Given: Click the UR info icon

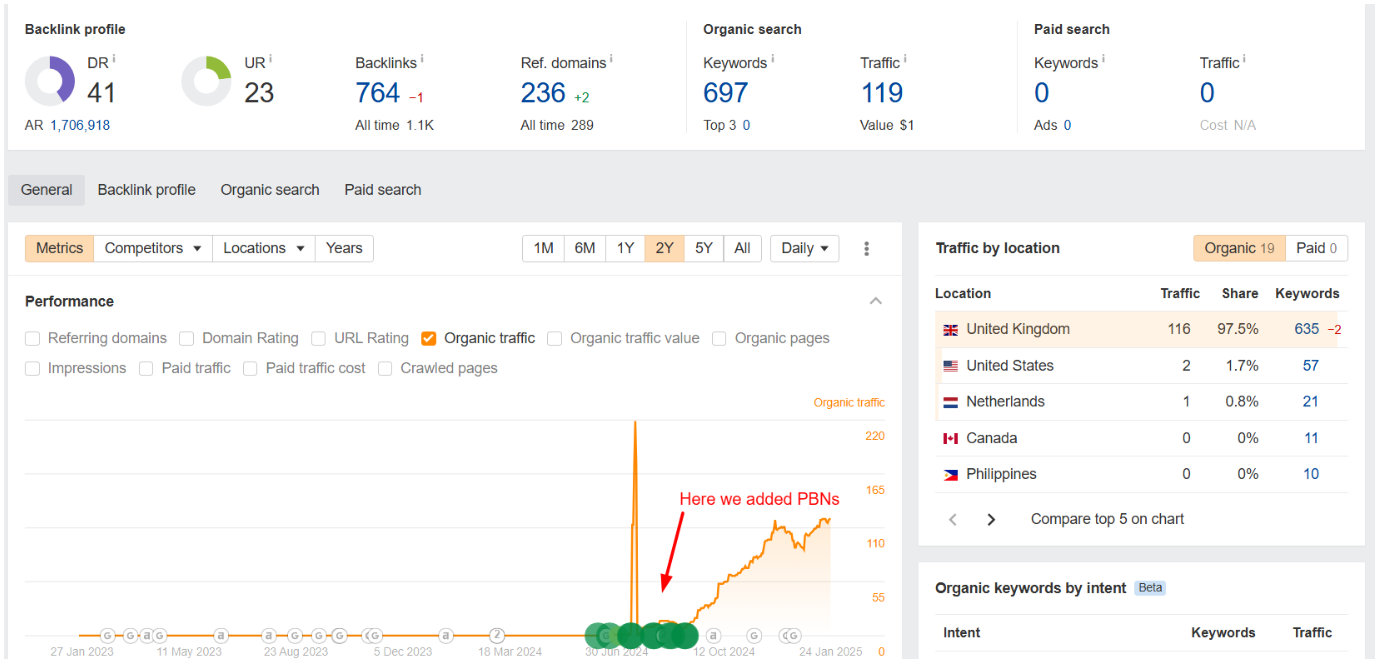Looking at the screenshot, I should point(270,59).
